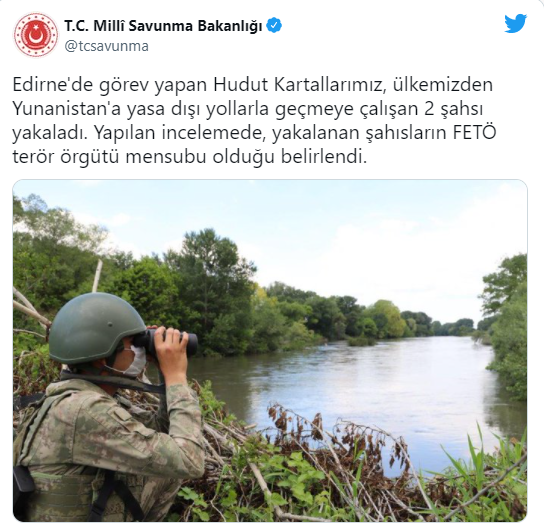
Task: Click the binoculars held by the soldier
Action: (x=167, y=342)
